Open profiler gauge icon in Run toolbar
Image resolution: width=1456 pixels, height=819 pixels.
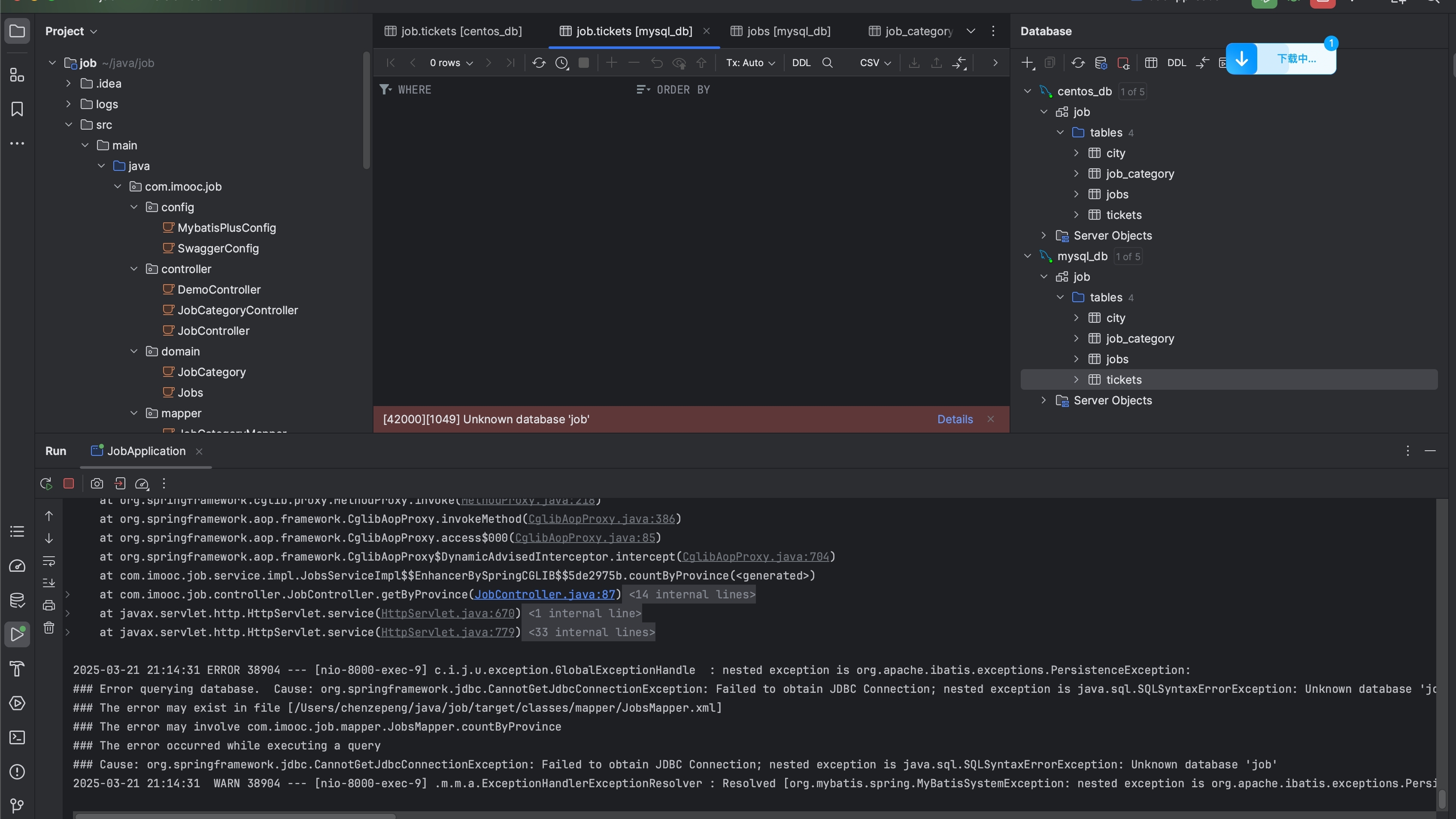pos(142,483)
